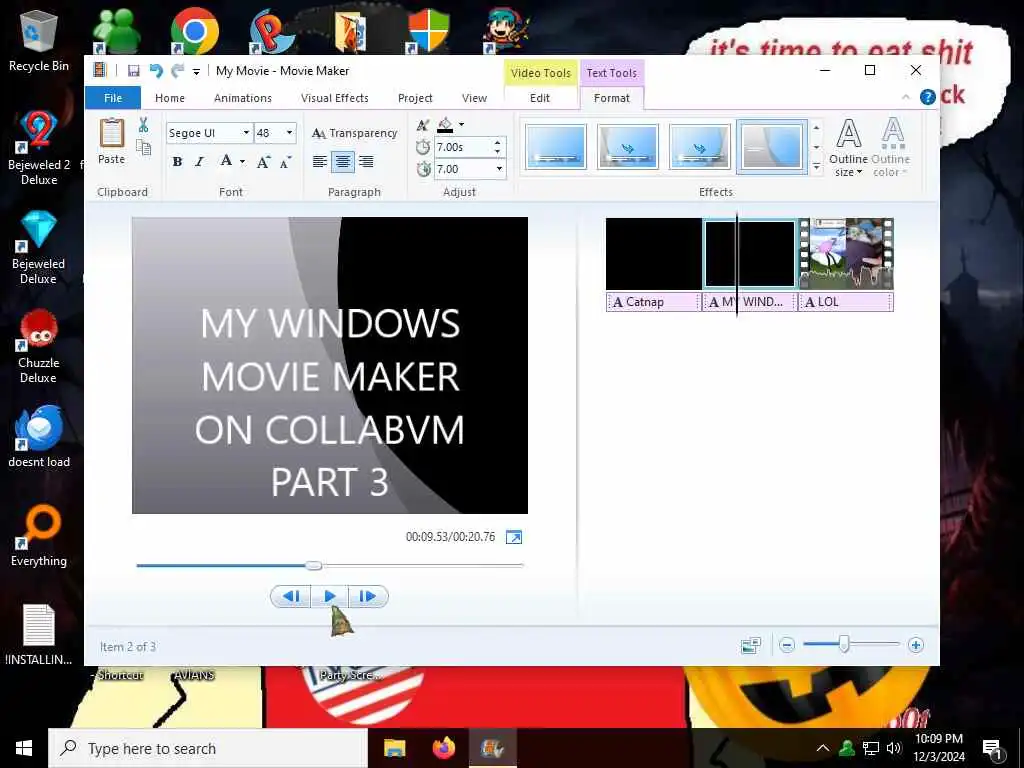
Task: Open the background color dropdown arrow
Action: click(x=461, y=124)
